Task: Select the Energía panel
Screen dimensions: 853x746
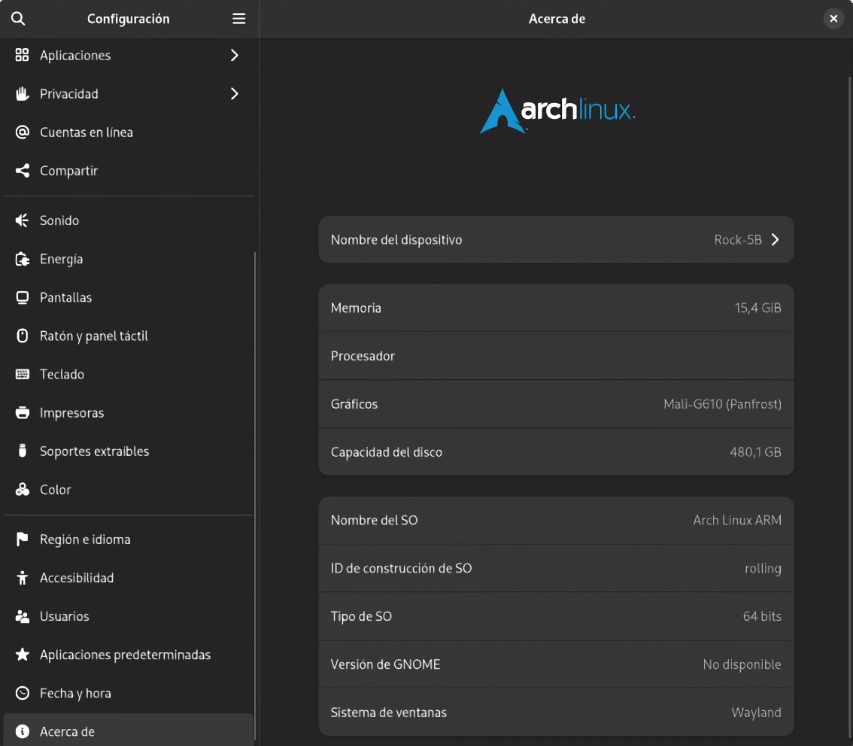Action: tap(128, 259)
